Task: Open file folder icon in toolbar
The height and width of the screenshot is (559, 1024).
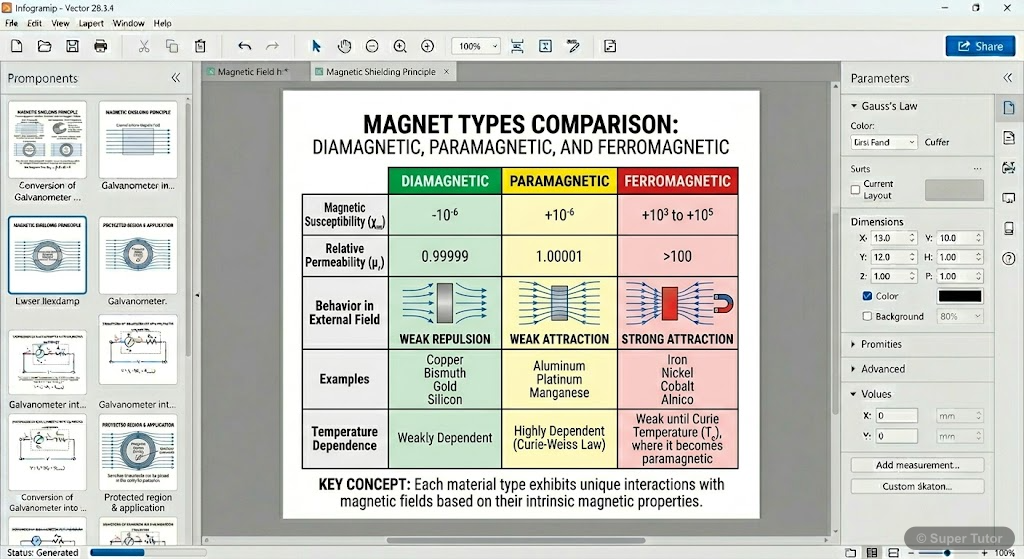Action: pyautogui.click(x=44, y=46)
